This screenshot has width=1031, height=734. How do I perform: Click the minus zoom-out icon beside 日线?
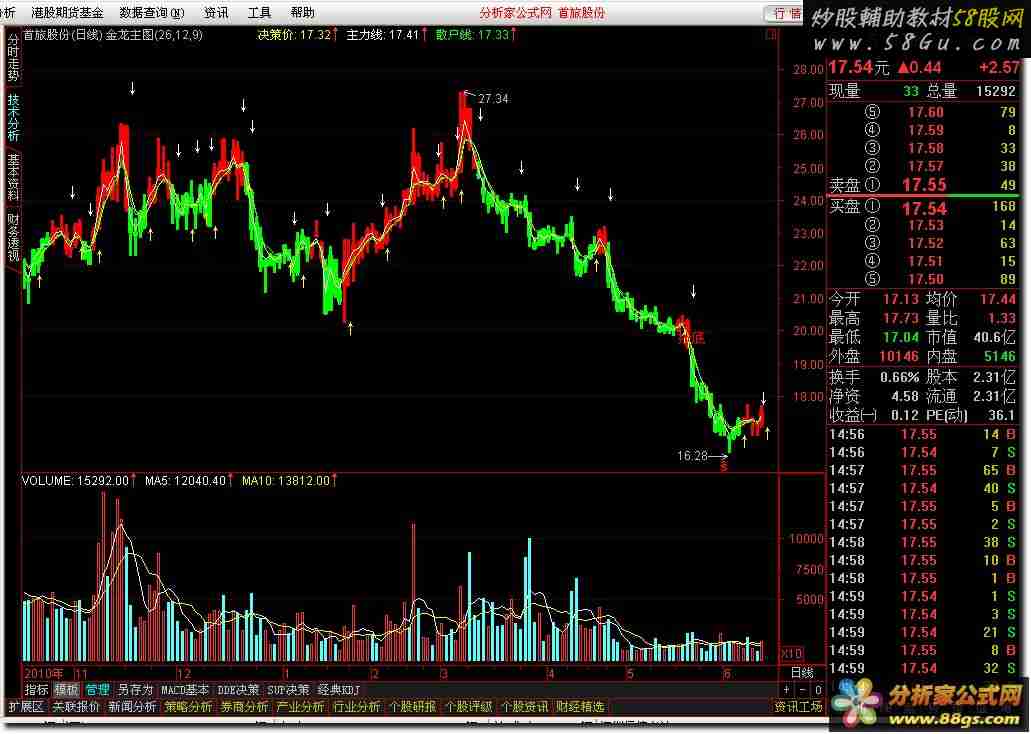tap(801, 690)
